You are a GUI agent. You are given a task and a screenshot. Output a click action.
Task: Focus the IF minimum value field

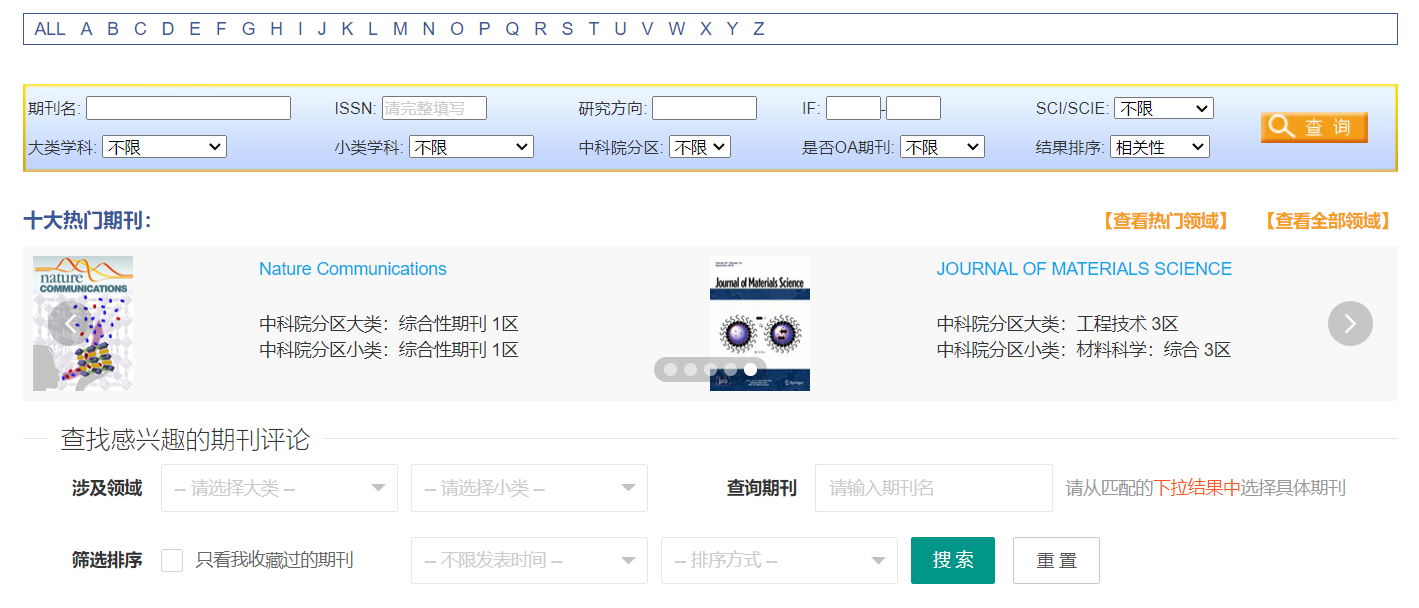pos(853,108)
